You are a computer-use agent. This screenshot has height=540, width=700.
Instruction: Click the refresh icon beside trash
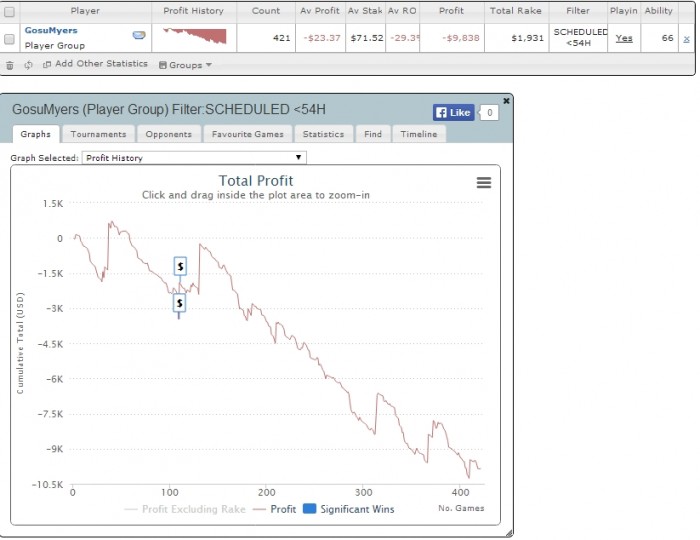(x=29, y=65)
